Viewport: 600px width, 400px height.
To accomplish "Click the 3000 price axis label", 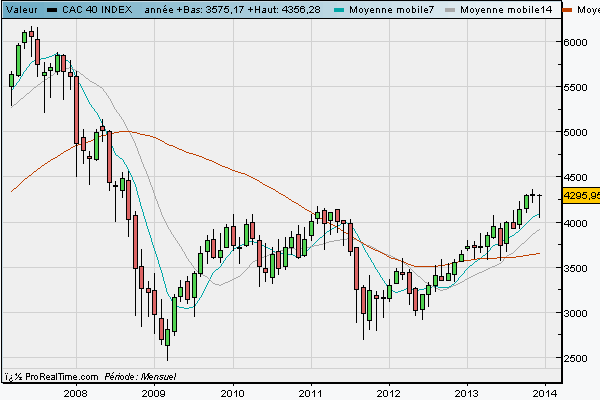I will [x=576, y=313].
